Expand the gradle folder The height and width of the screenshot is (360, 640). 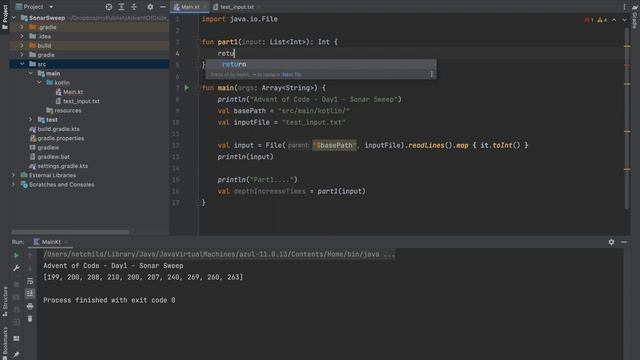click(x=22, y=55)
